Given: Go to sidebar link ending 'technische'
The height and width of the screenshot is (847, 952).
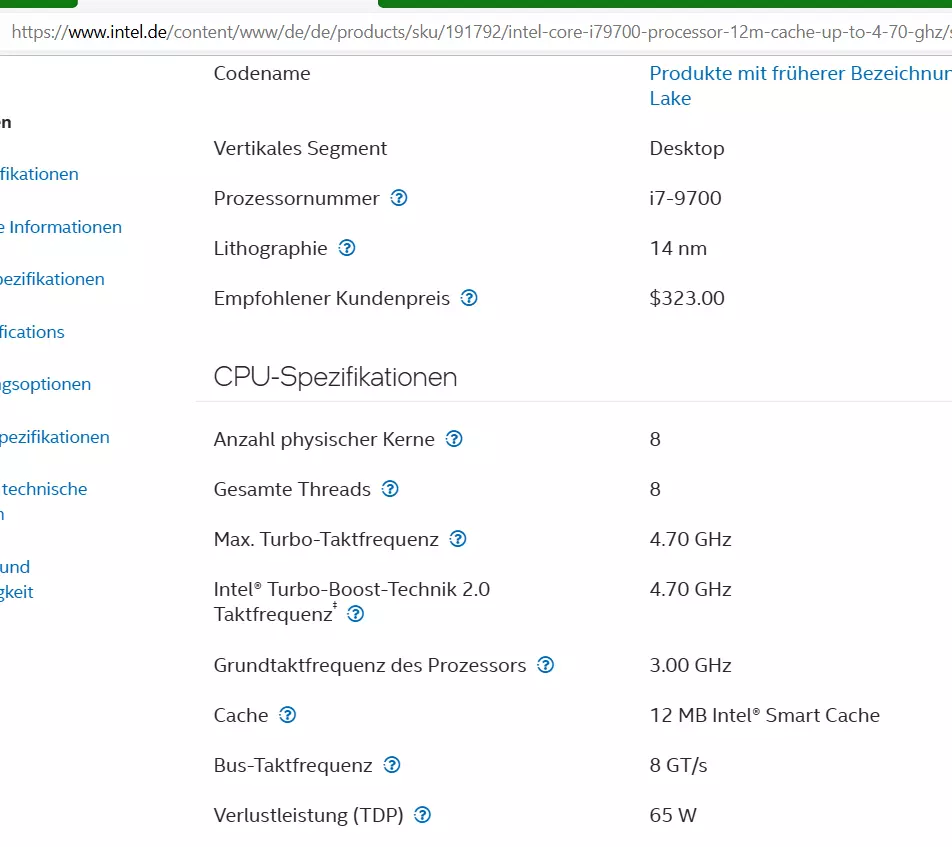Looking at the screenshot, I should [44, 501].
